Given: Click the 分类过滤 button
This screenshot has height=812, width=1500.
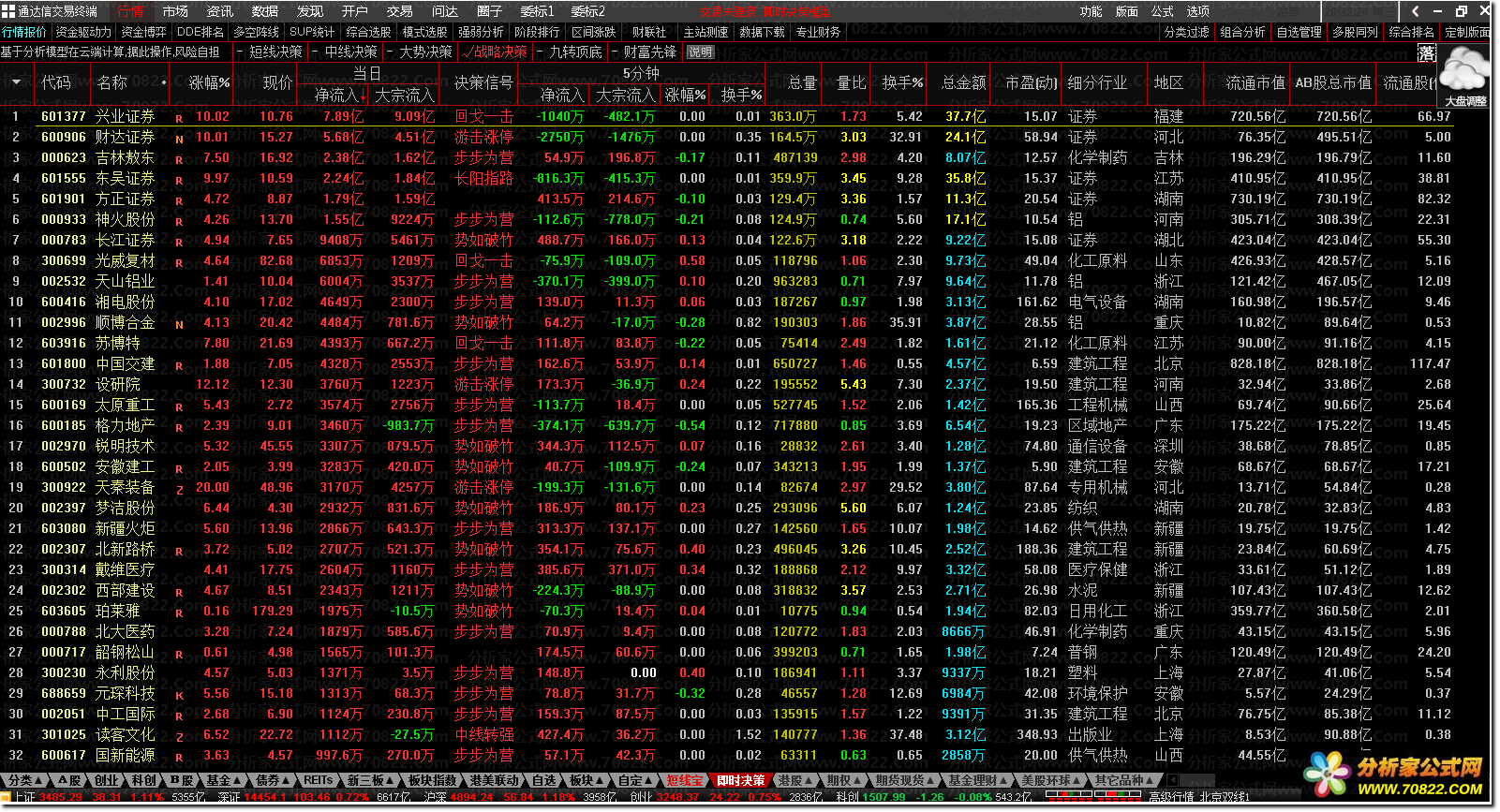Looking at the screenshot, I should [x=1187, y=32].
